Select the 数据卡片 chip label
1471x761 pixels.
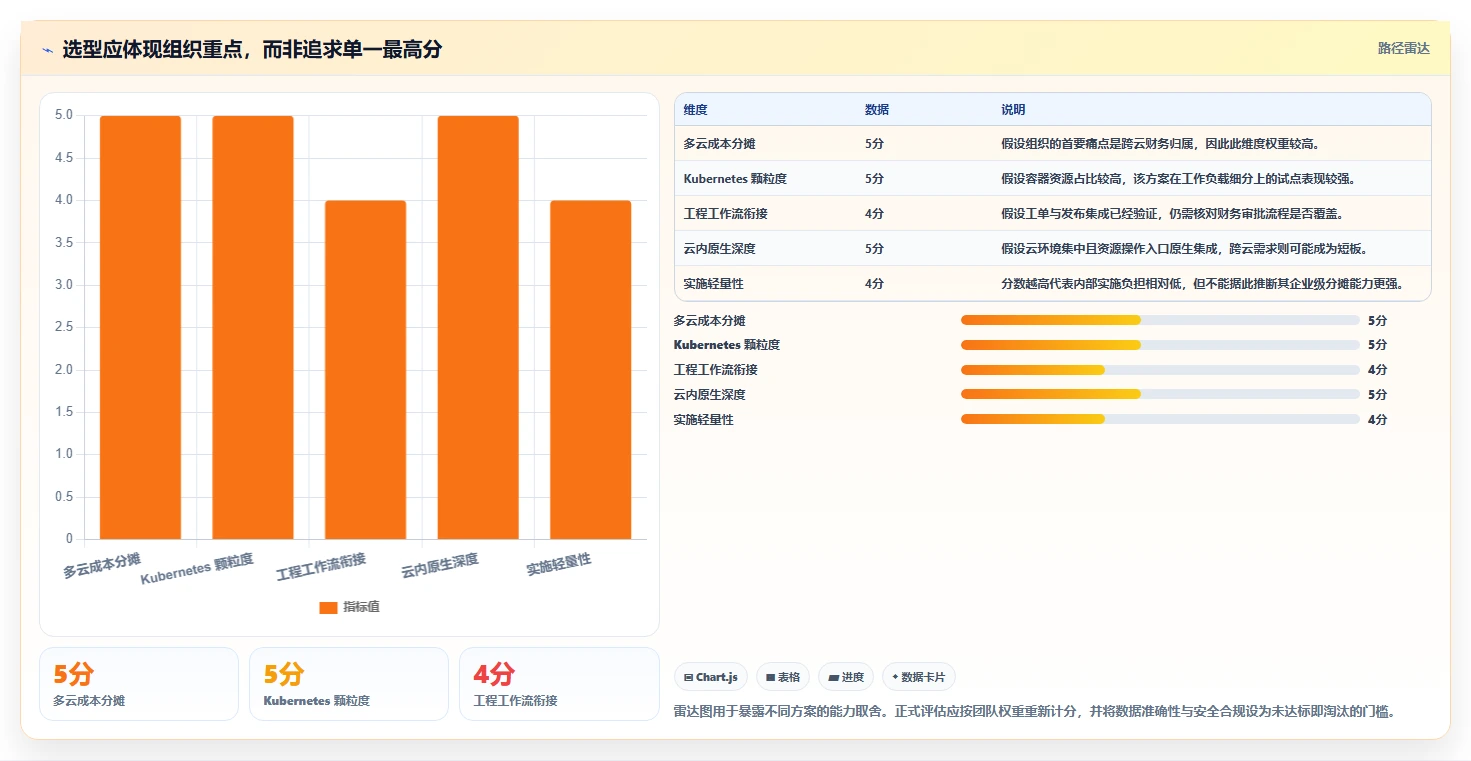pos(923,678)
